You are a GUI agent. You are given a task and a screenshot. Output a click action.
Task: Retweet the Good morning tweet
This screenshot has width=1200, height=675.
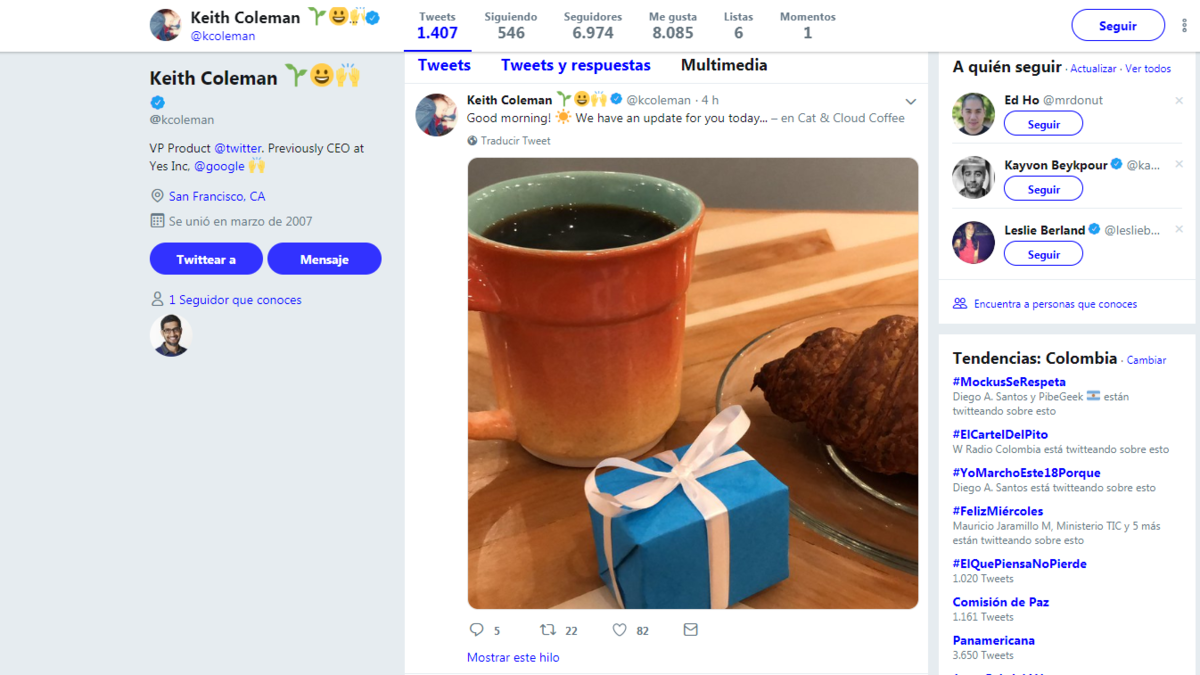point(548,630)
